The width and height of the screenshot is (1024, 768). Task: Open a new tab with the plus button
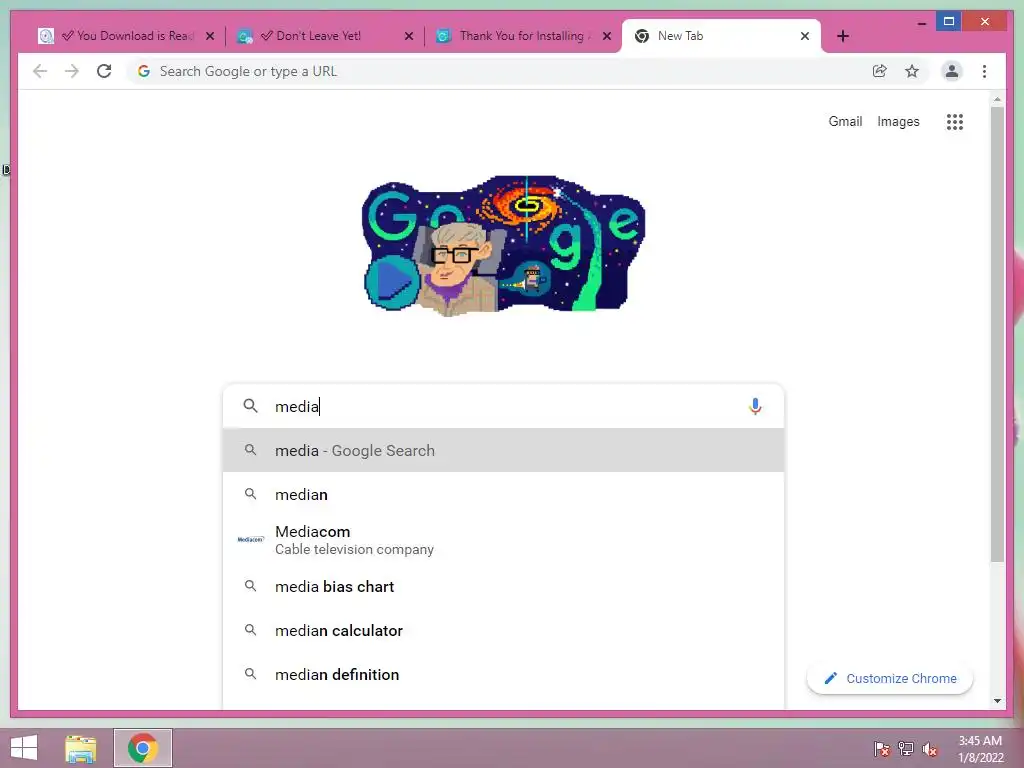tap(843, 36)
